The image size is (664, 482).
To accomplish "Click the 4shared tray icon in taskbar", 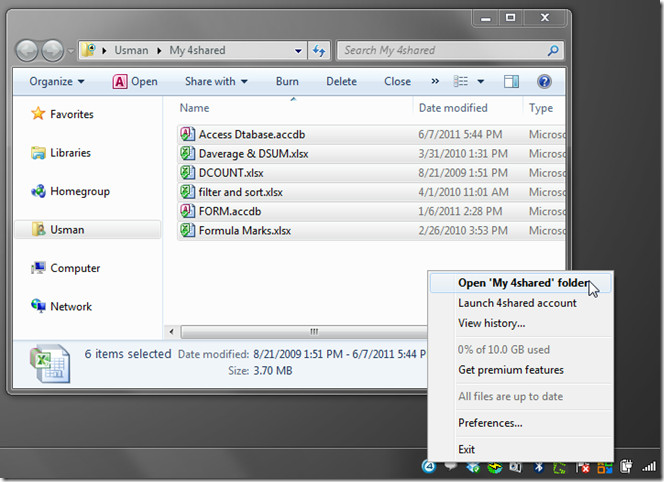I will (429, 466).
